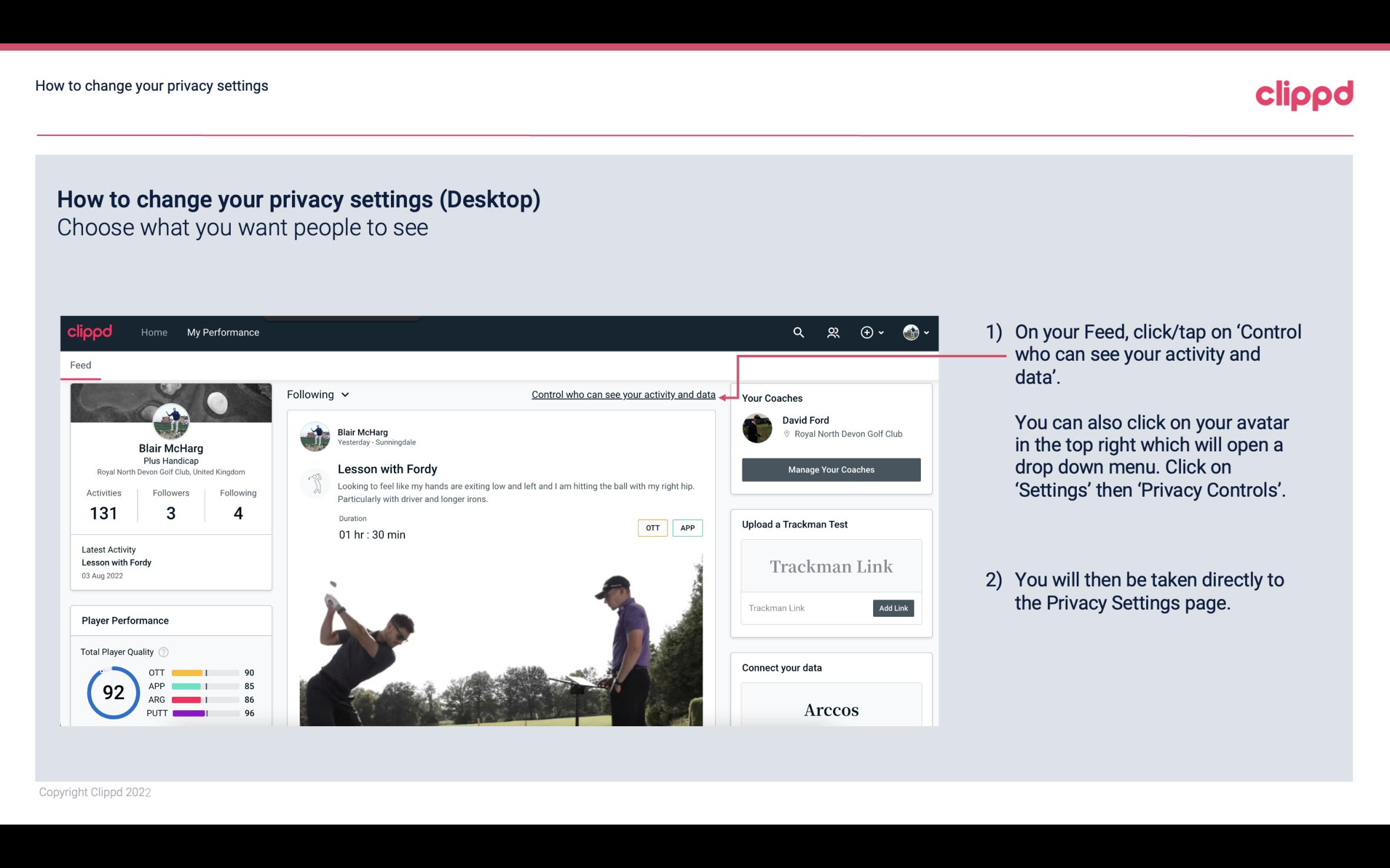This screenshot has width=1390, height=868.
Task: Click the Manage Your Coaches button
Action: pos(831,469)
